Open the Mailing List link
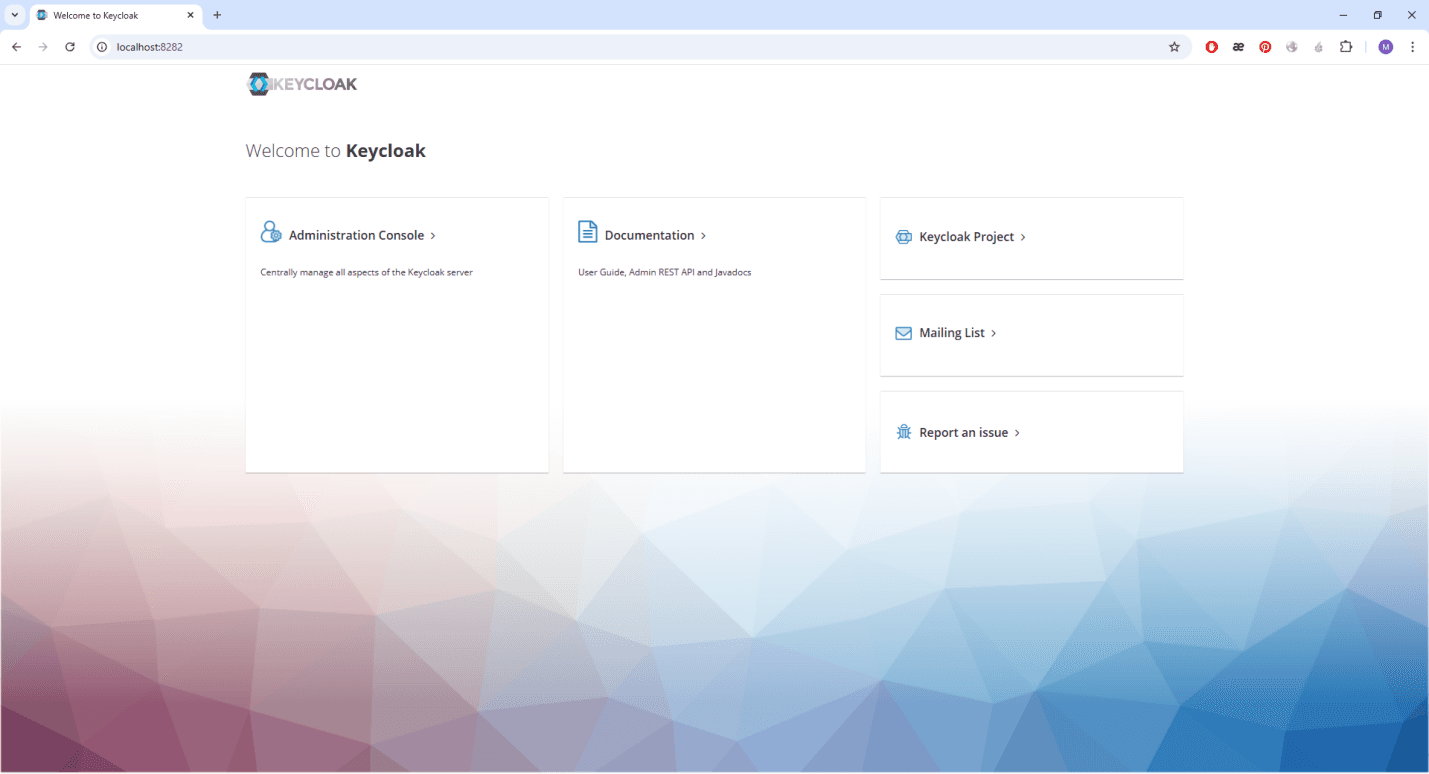Screen dimensions: 1429x774 (x=952, y=333)
